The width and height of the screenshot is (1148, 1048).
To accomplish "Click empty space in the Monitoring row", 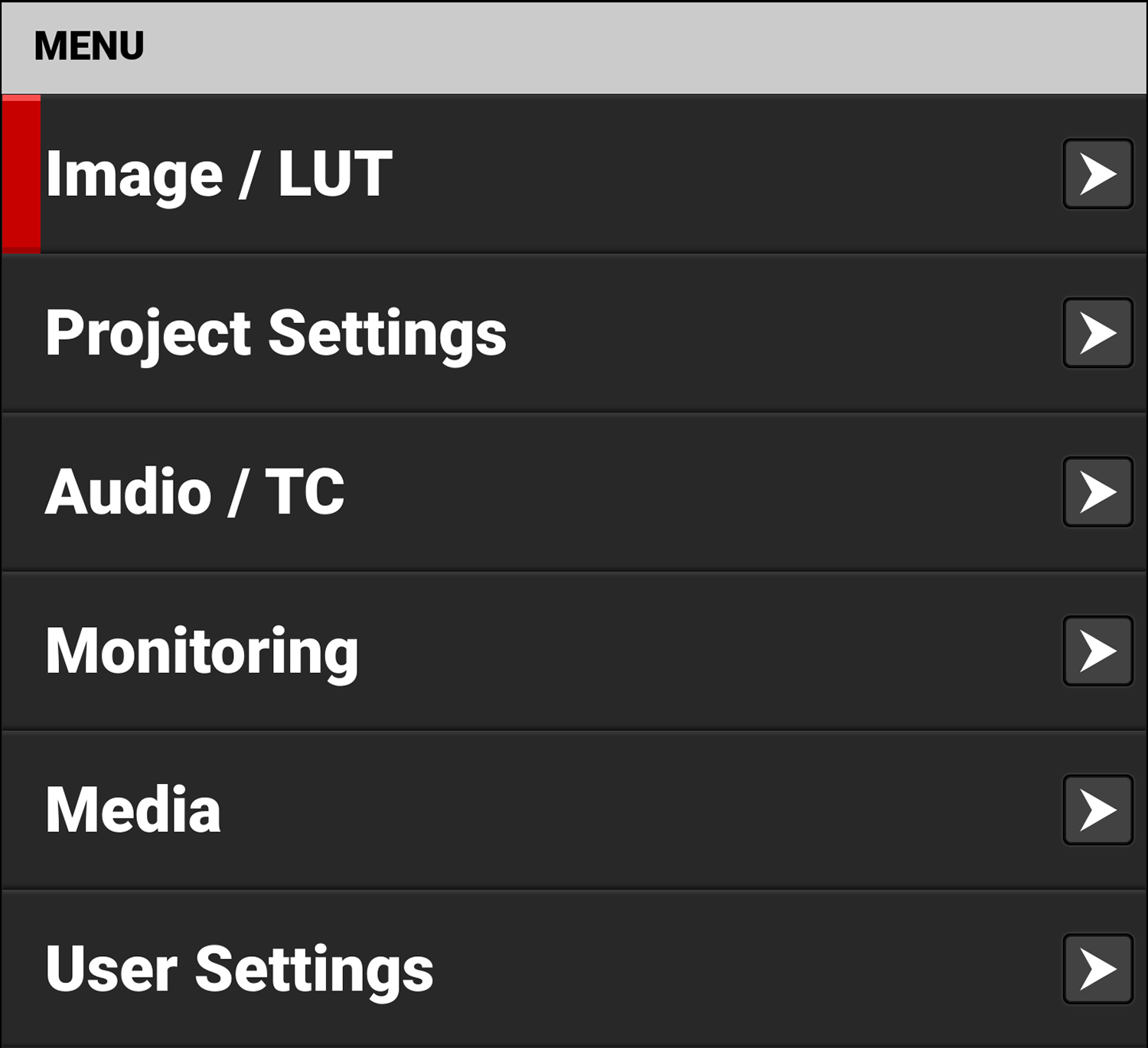I will tap(689, 651).
